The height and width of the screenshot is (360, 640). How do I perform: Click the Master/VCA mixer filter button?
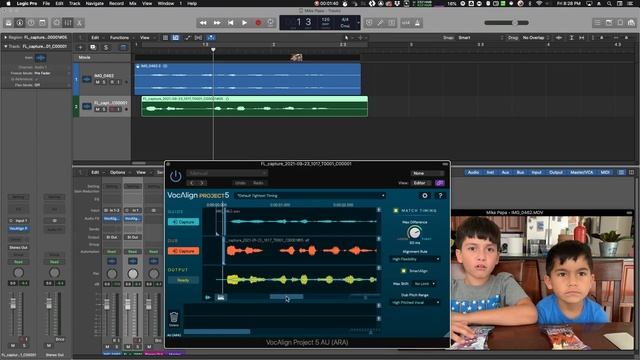pos(582,172)
